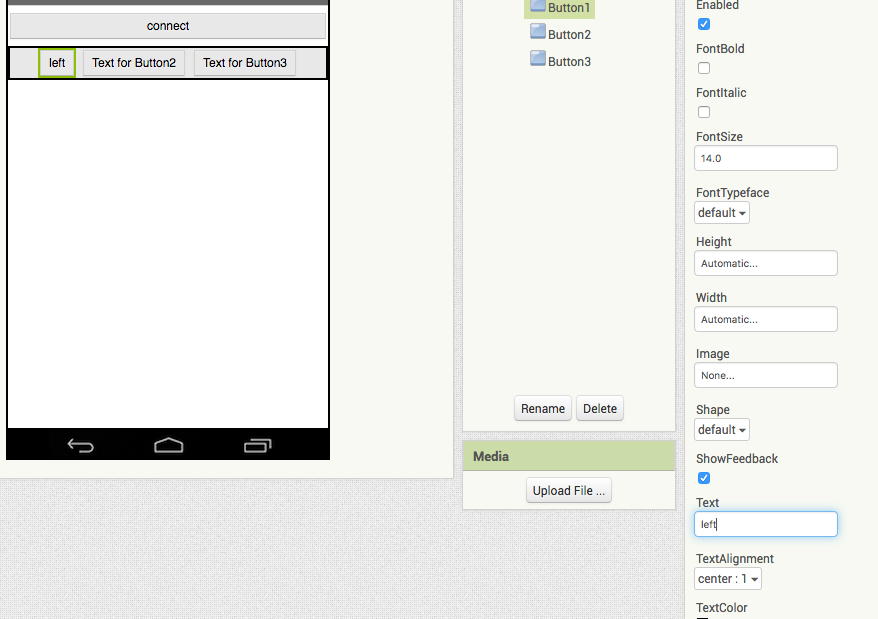
Task: Tap the Android back navigation icon
Action: tap(81, 445)
